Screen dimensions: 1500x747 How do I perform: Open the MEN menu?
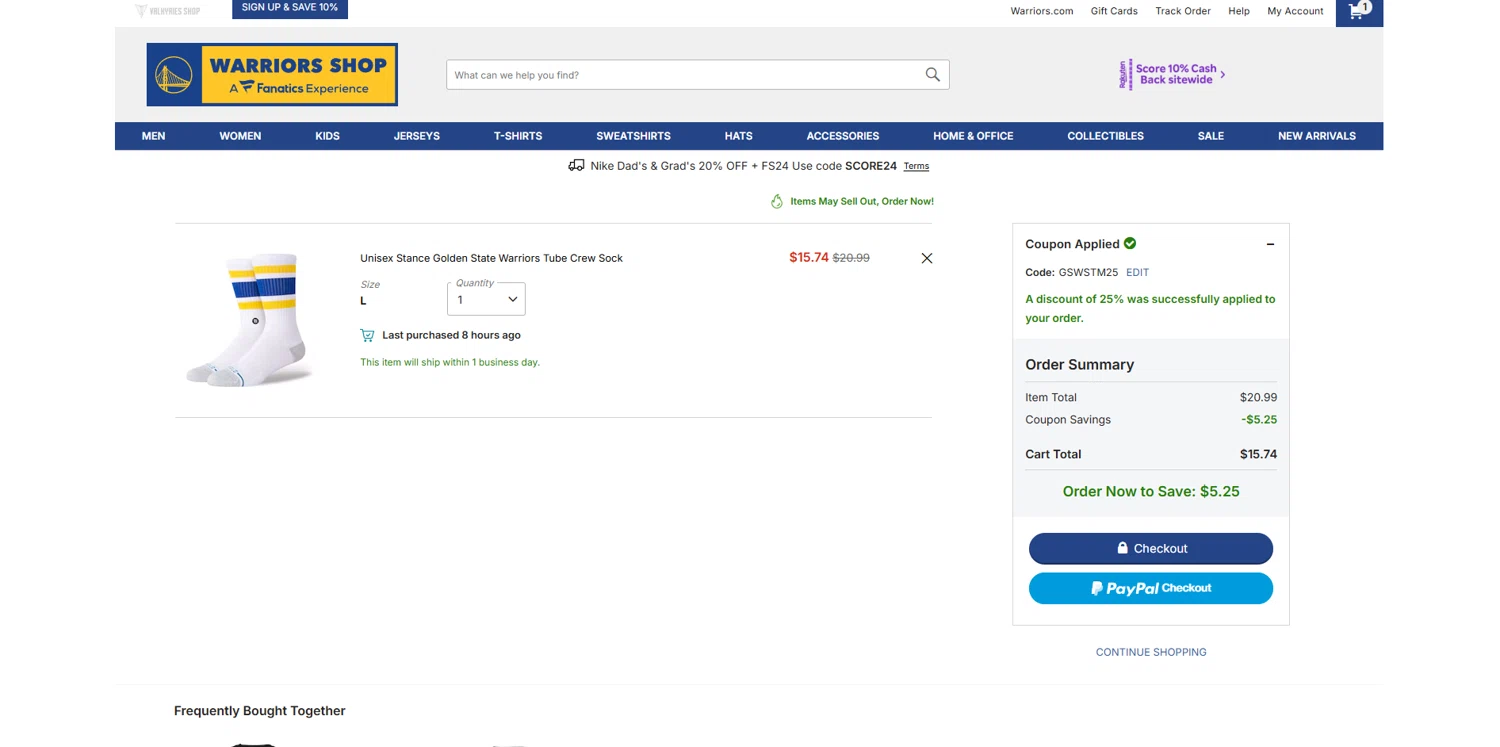click(x=154, y=136)
